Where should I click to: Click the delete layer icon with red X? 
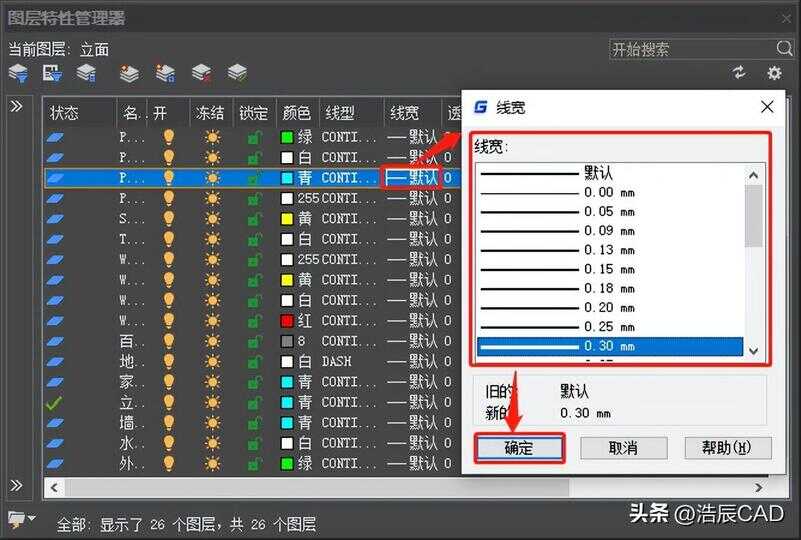coord(201,73)
